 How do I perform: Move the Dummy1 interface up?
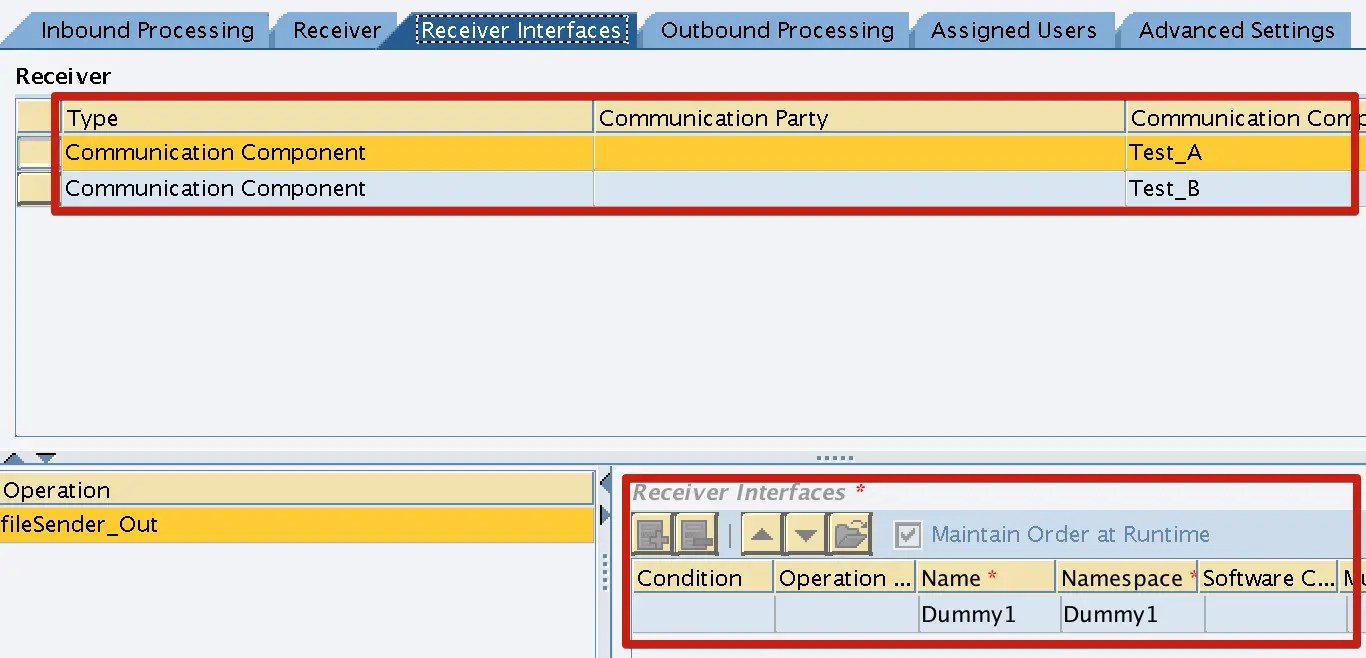tap(761, 534)
